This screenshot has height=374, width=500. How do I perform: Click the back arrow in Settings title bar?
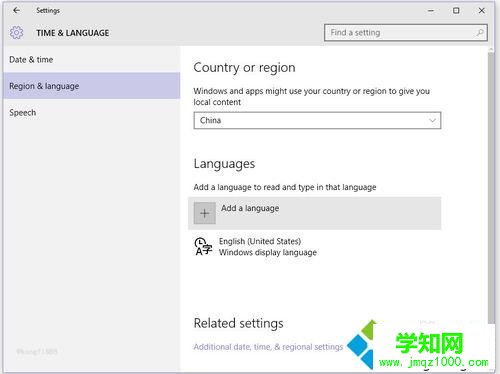click(x=16, y=10)
